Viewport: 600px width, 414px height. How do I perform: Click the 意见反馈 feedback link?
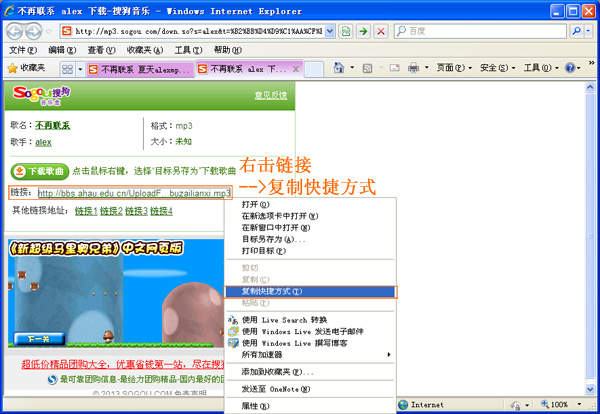271,96
